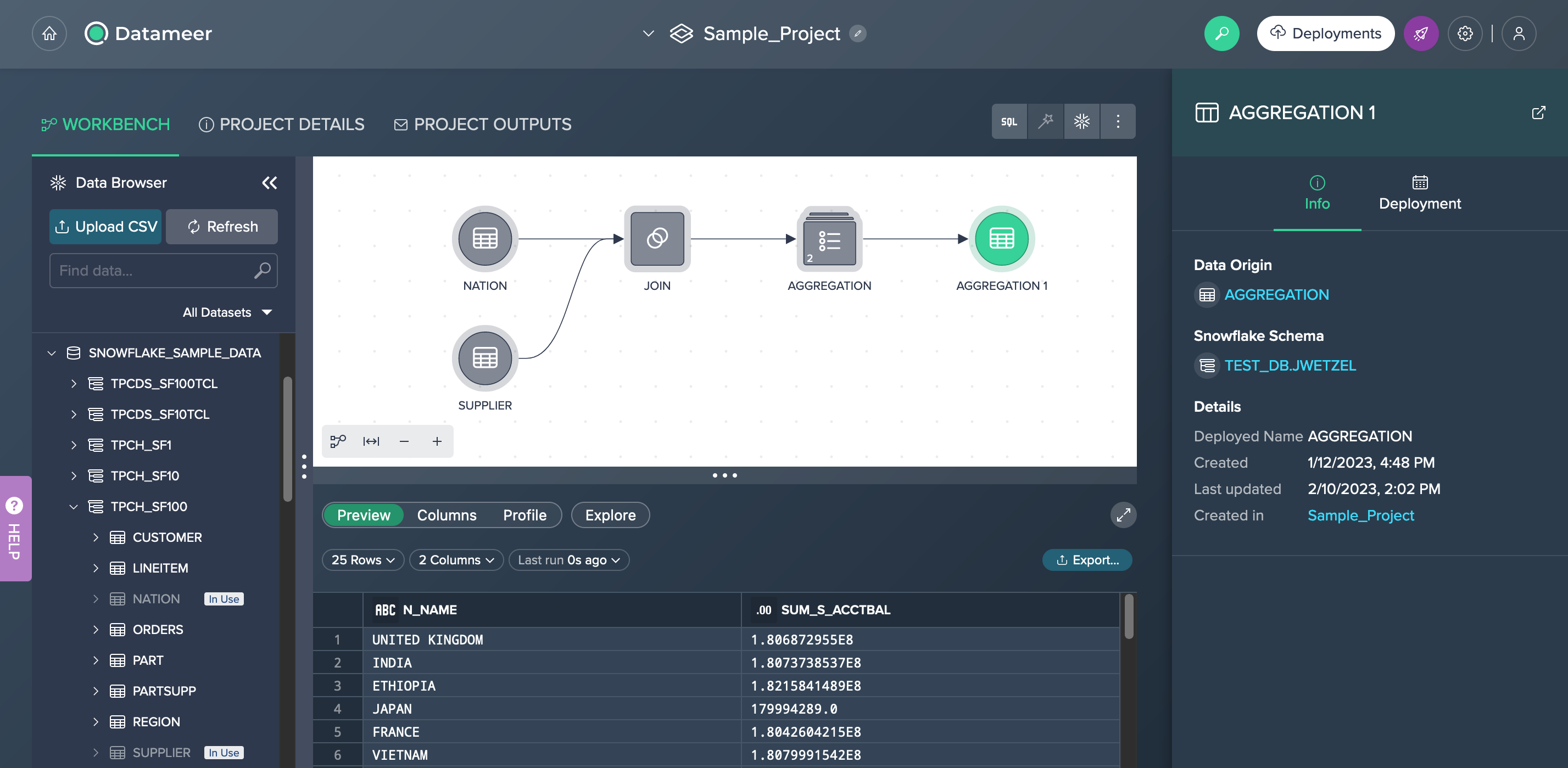The width and height of the screenshot is (1568, 768).
Task: Collapse the TPCH_SF100 schema
Action: point(74,506)
